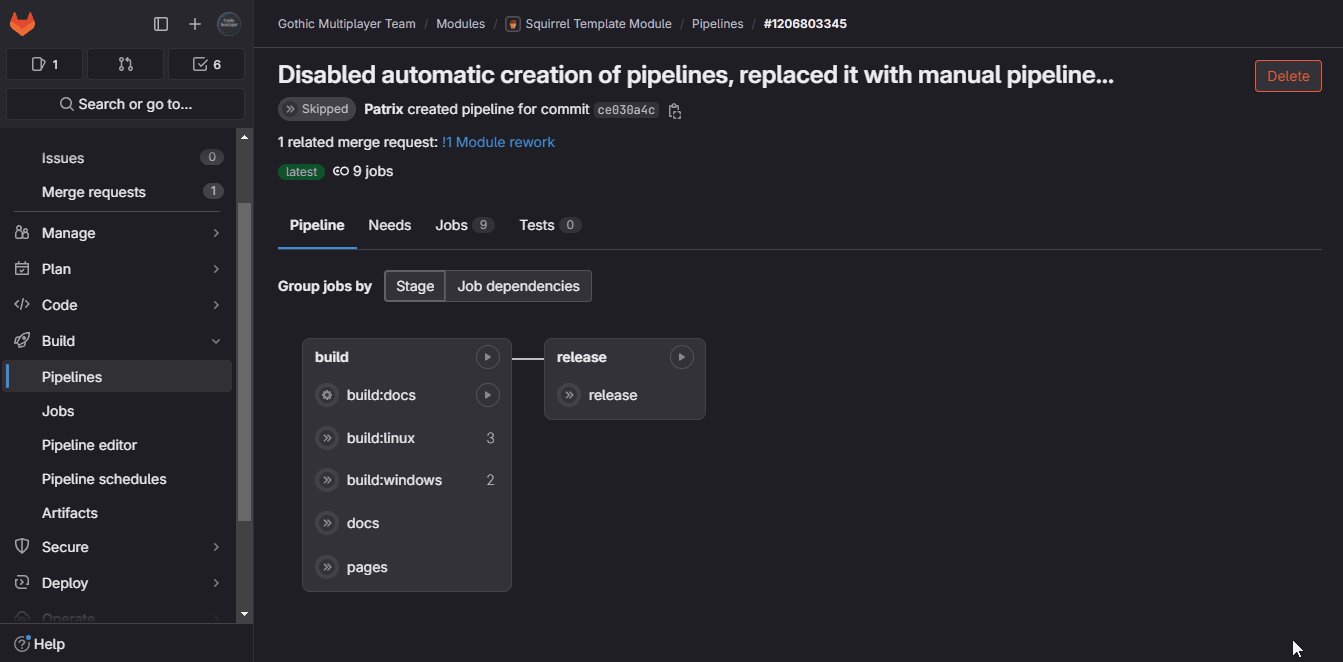Open the Create new (+) menu icon
1343x662 pixels.
coord(194,23)
